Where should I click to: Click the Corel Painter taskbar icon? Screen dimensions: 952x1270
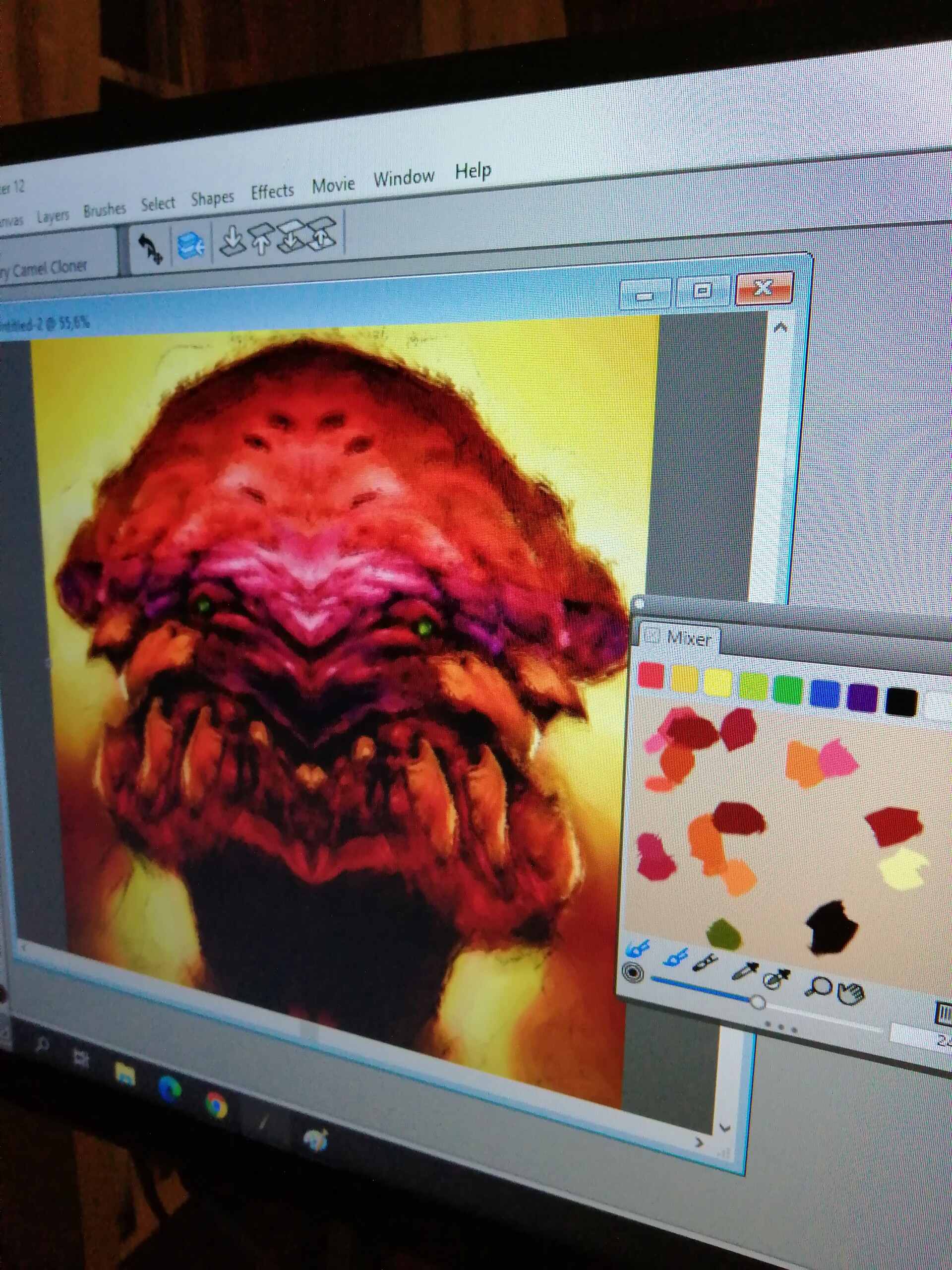pos(264,1122)
